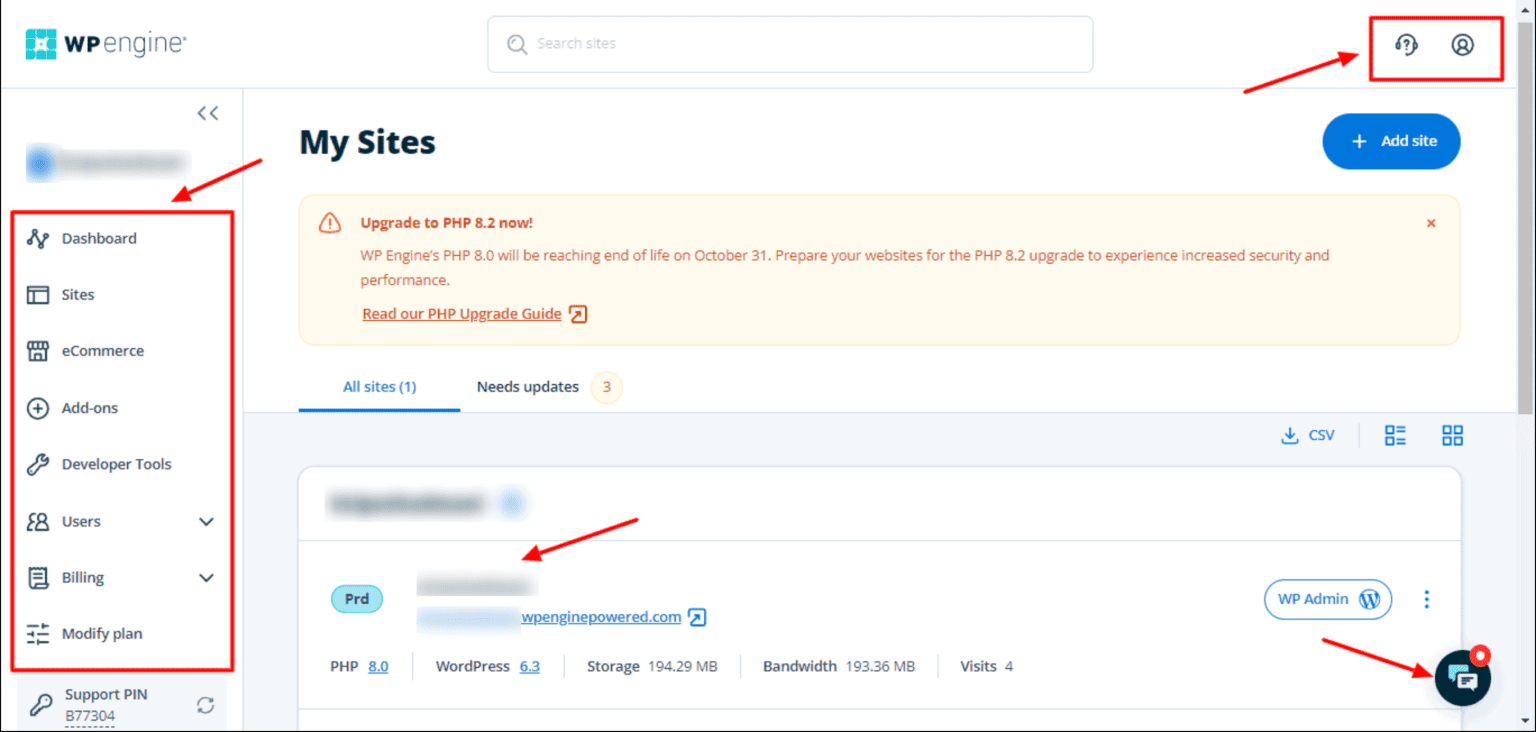Click the Search sites field
Viewport: 1536px width, 732px height.
(790, 44)
